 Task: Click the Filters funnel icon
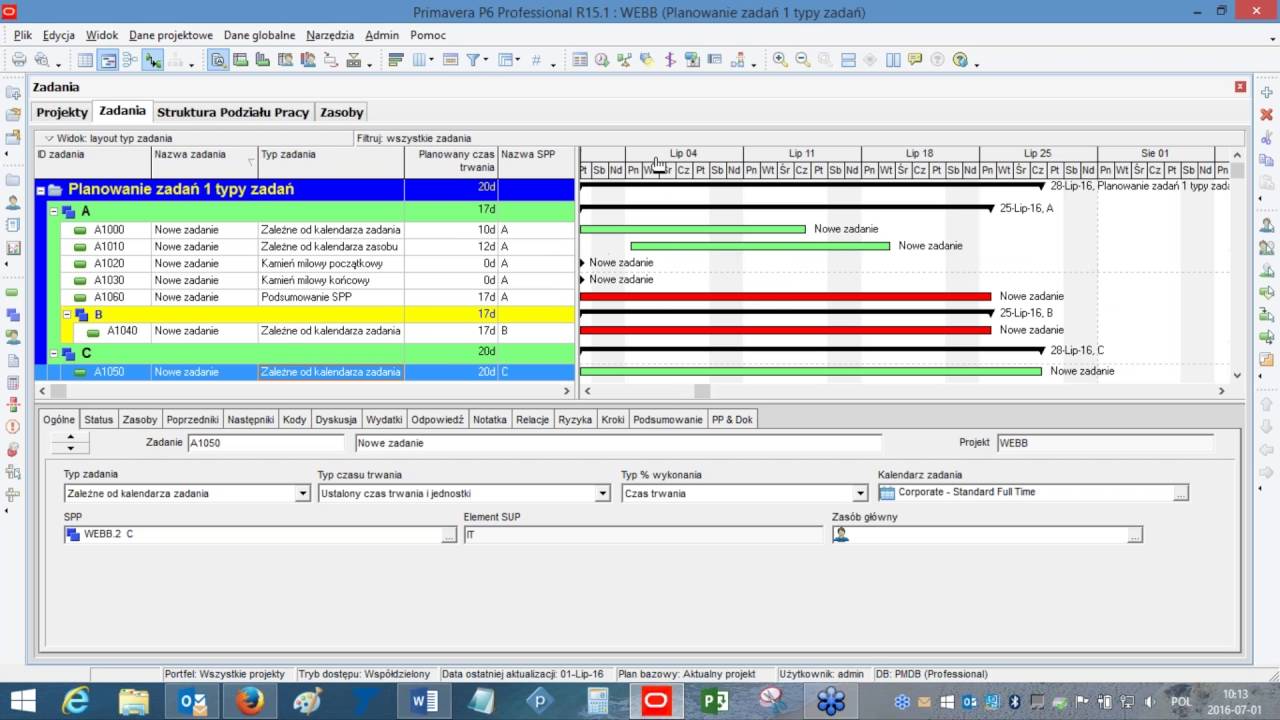tap(473, 60)
